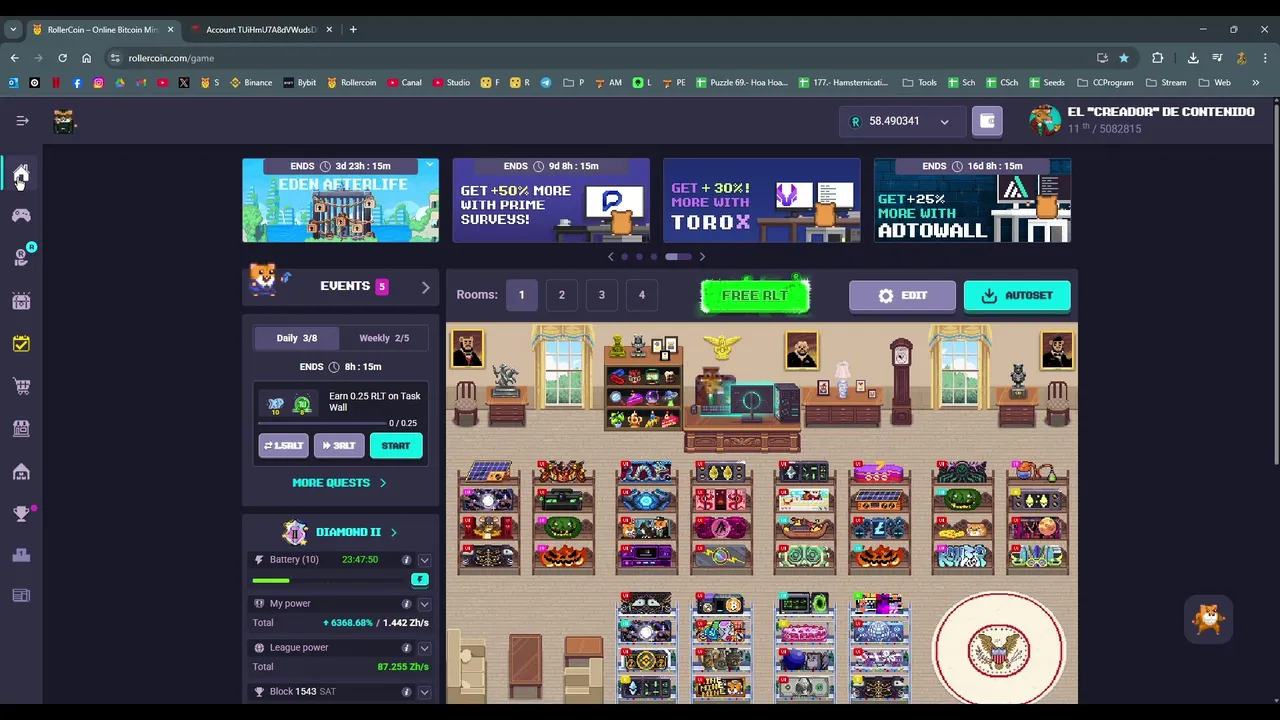Click the 1.5RLT quest swap button
1280x720 pixels.
(283, 446)
